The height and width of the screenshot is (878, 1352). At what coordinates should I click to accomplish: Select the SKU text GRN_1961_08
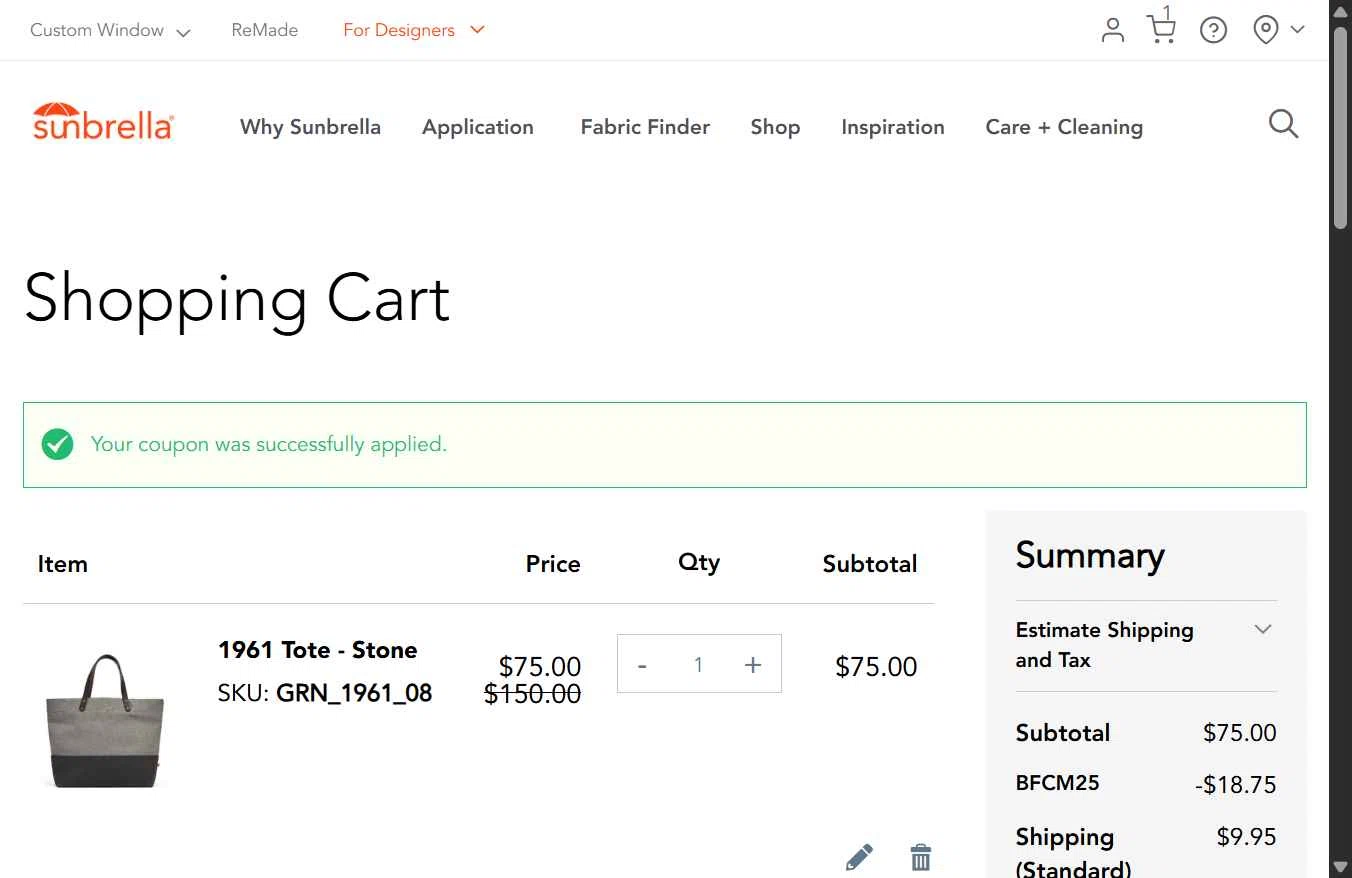coord(354,692)
